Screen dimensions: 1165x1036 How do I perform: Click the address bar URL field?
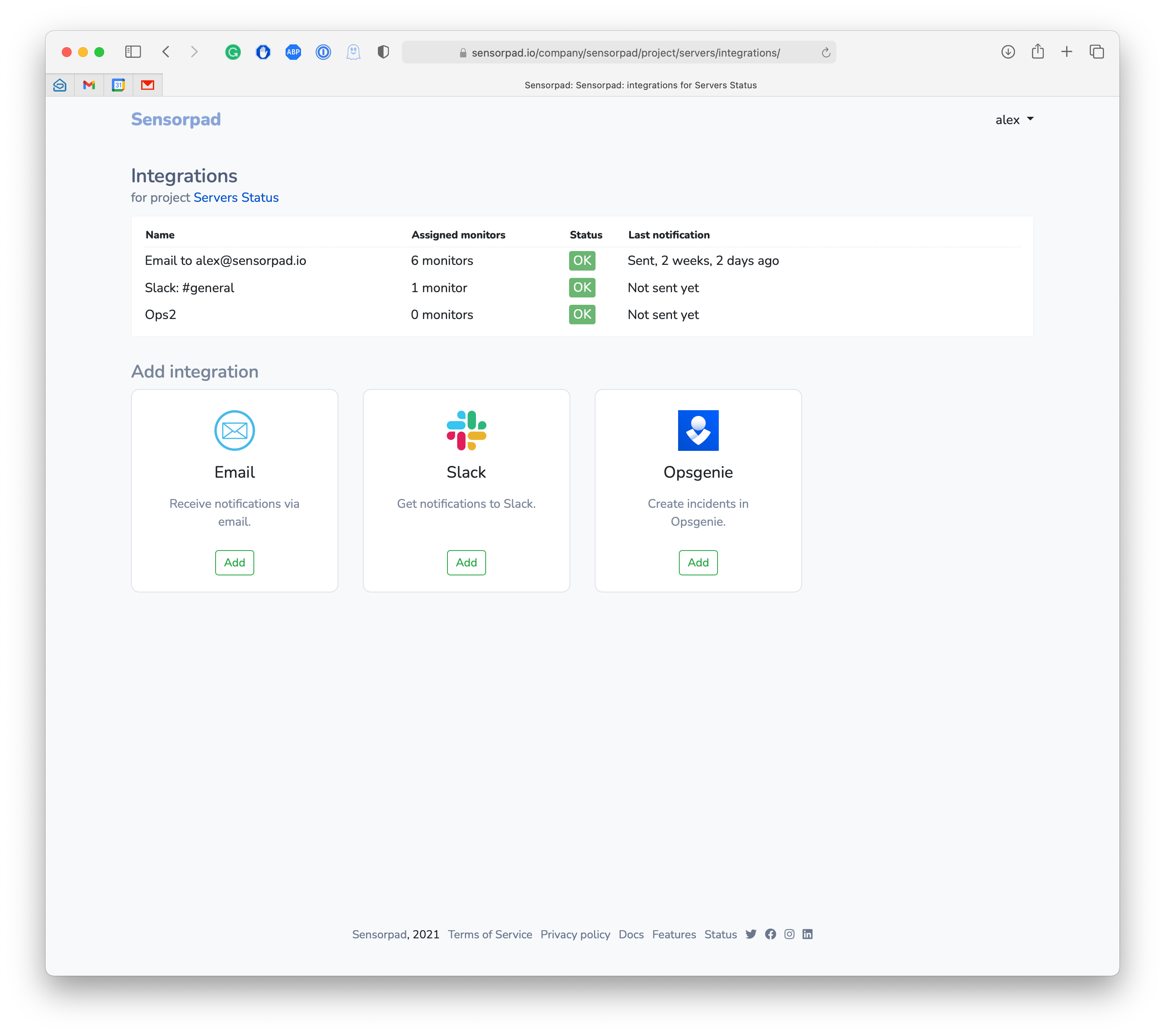(625, 53)
